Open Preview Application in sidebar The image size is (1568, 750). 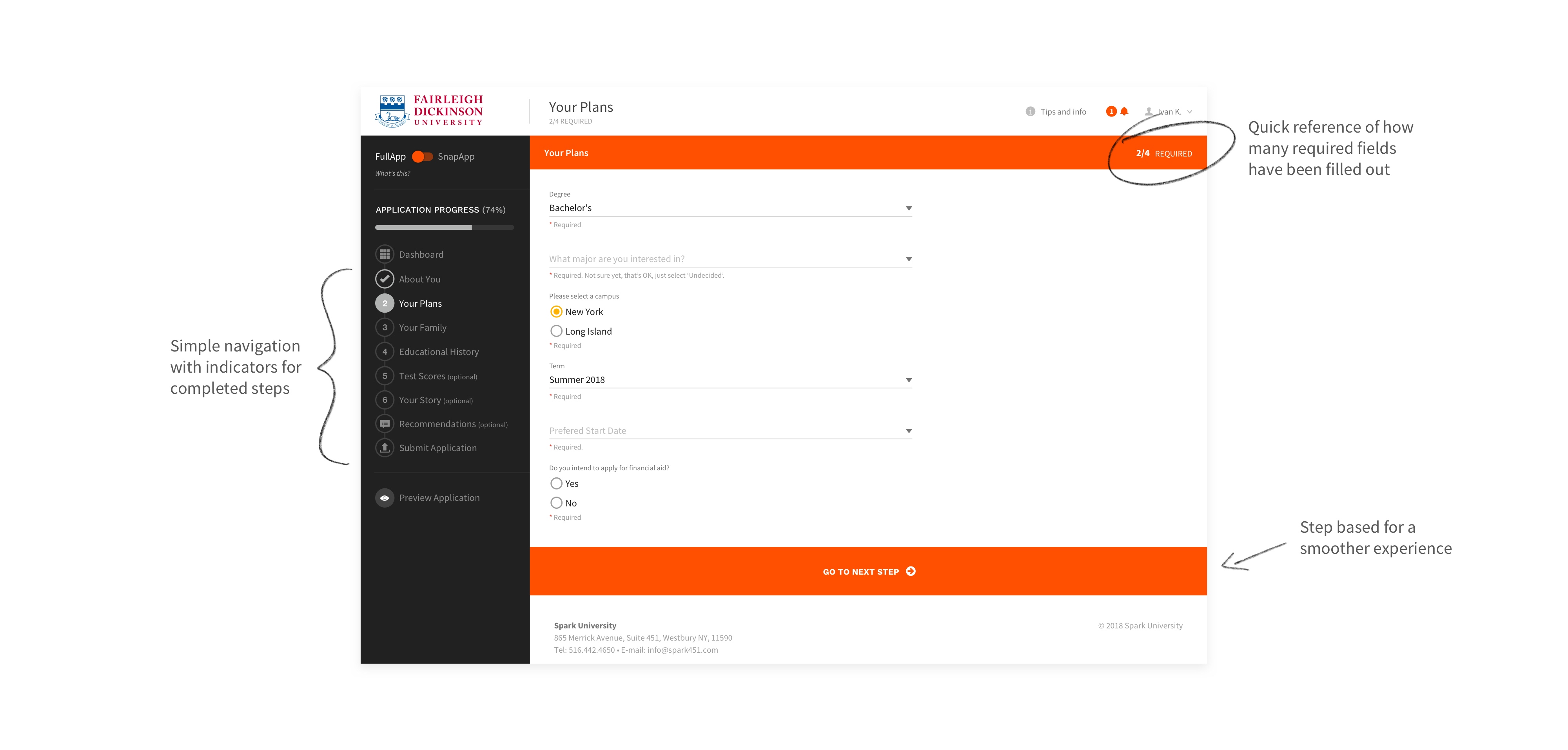pos(428,498)
